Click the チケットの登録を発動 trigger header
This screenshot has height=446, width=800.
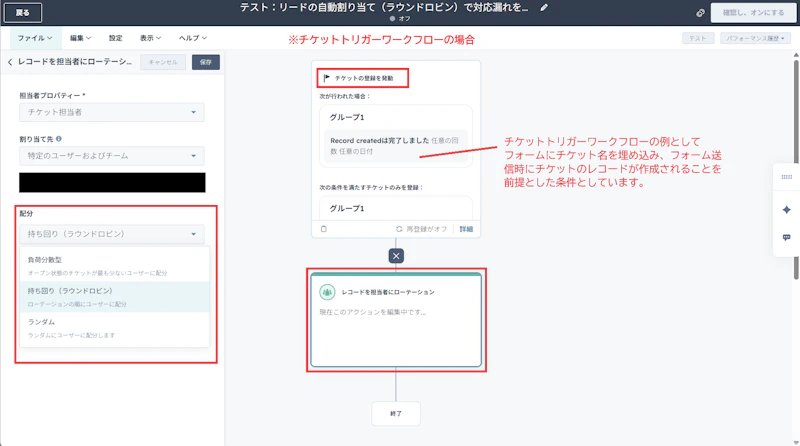pyautogui.click(x=363, y=78)
